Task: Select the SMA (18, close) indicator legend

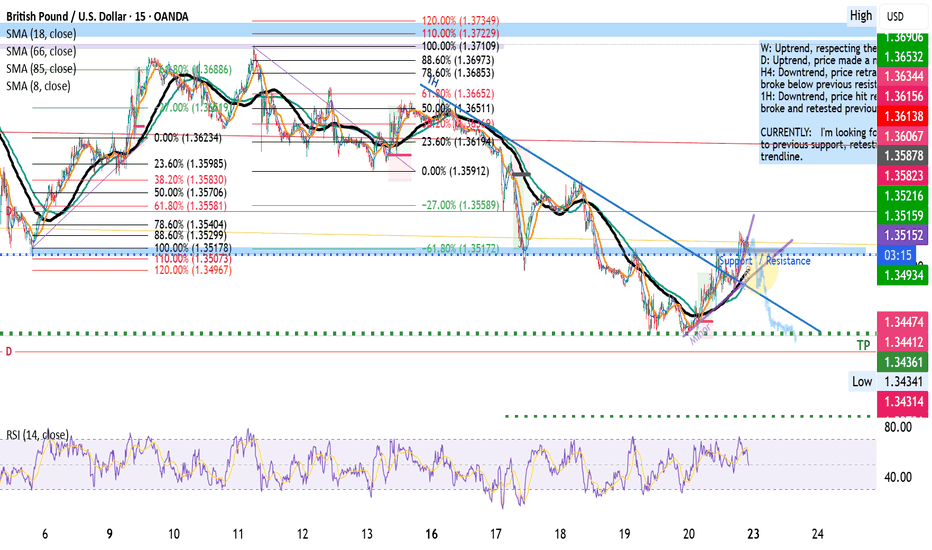Action: (x=40, y=32)
